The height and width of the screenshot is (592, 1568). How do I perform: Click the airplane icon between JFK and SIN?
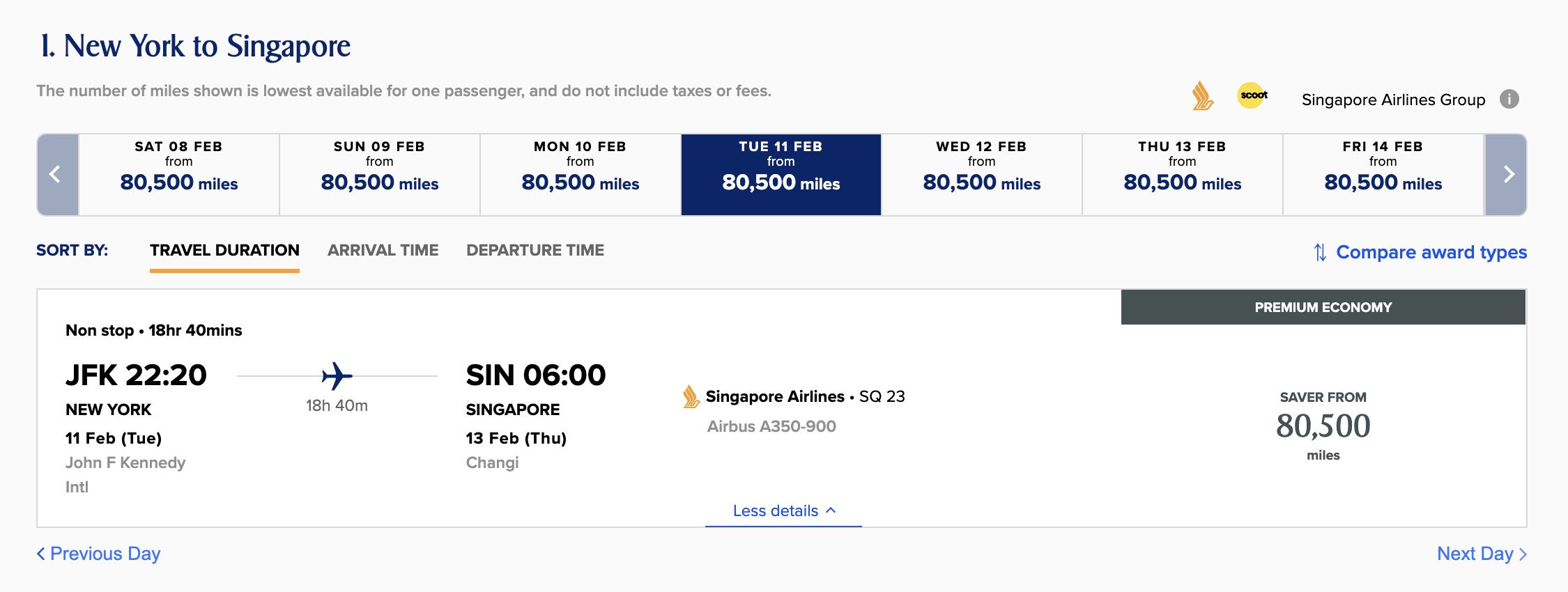[x=337, y=375]
